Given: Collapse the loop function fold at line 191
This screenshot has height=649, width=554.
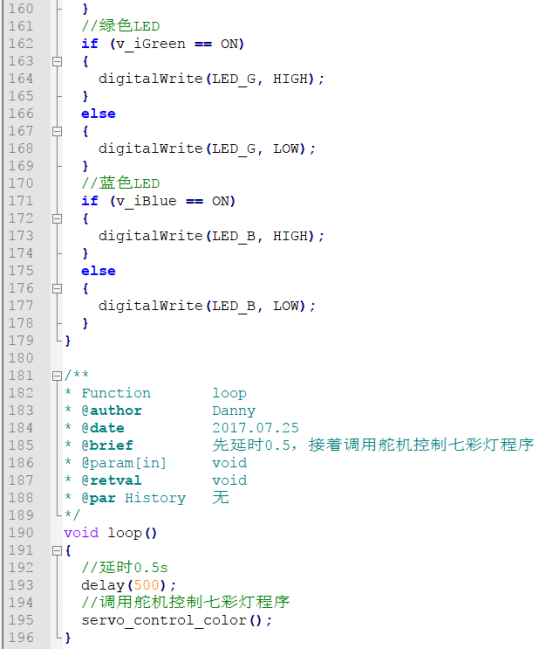Looking at the screenshot, I should (x=57, y=550).
